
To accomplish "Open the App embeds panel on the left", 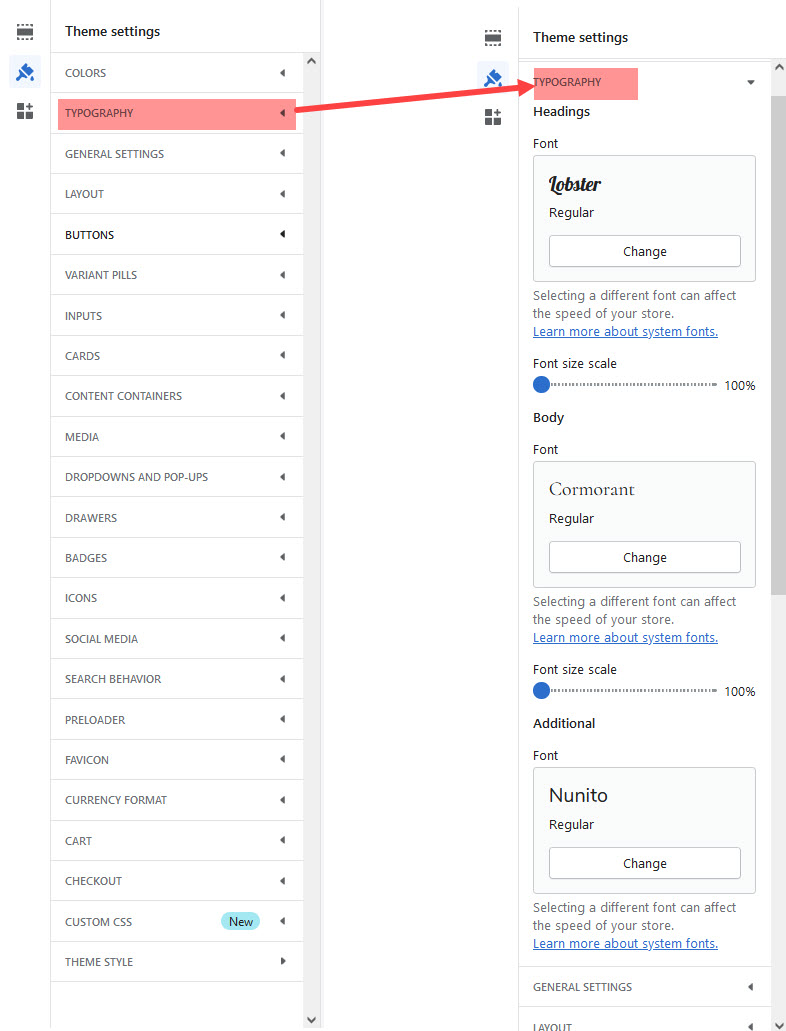I will (x=25, y=112).
